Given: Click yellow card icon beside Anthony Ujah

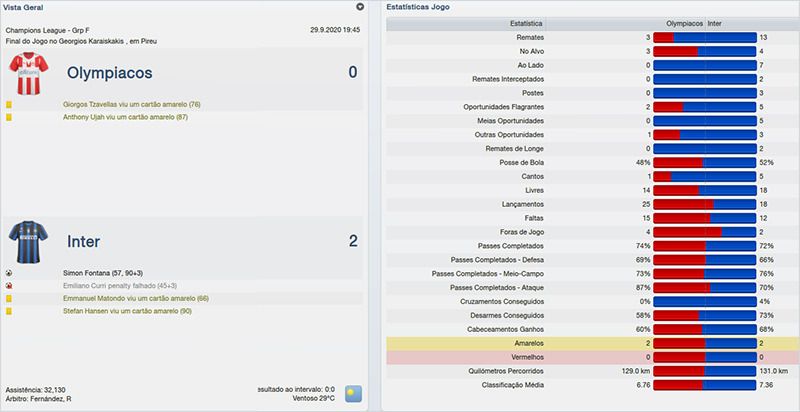Looking at the screenshot, I should pyautogui.click(x=9, y=117).
